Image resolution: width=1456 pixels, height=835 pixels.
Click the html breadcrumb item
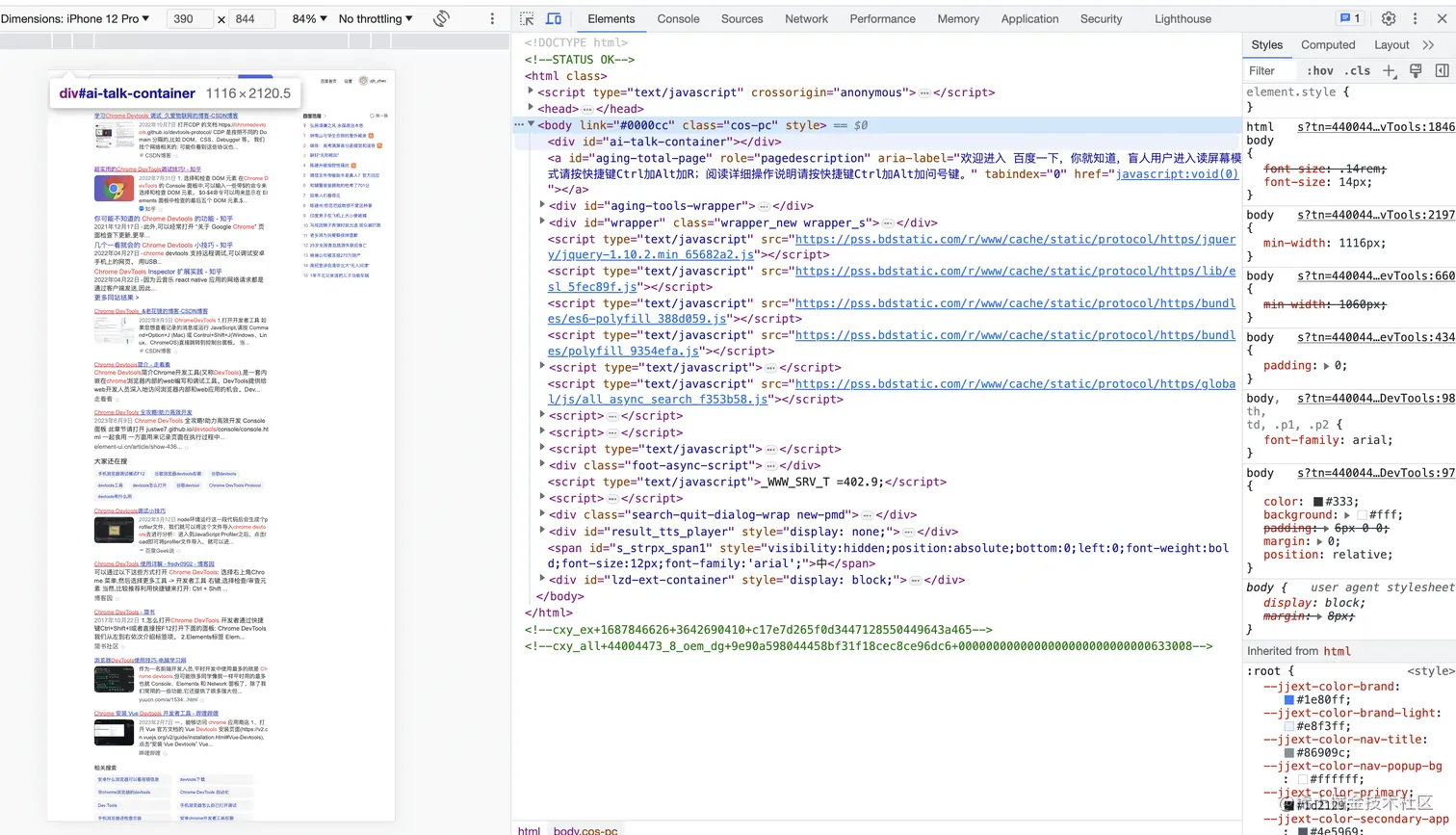[x=529, y=829]
